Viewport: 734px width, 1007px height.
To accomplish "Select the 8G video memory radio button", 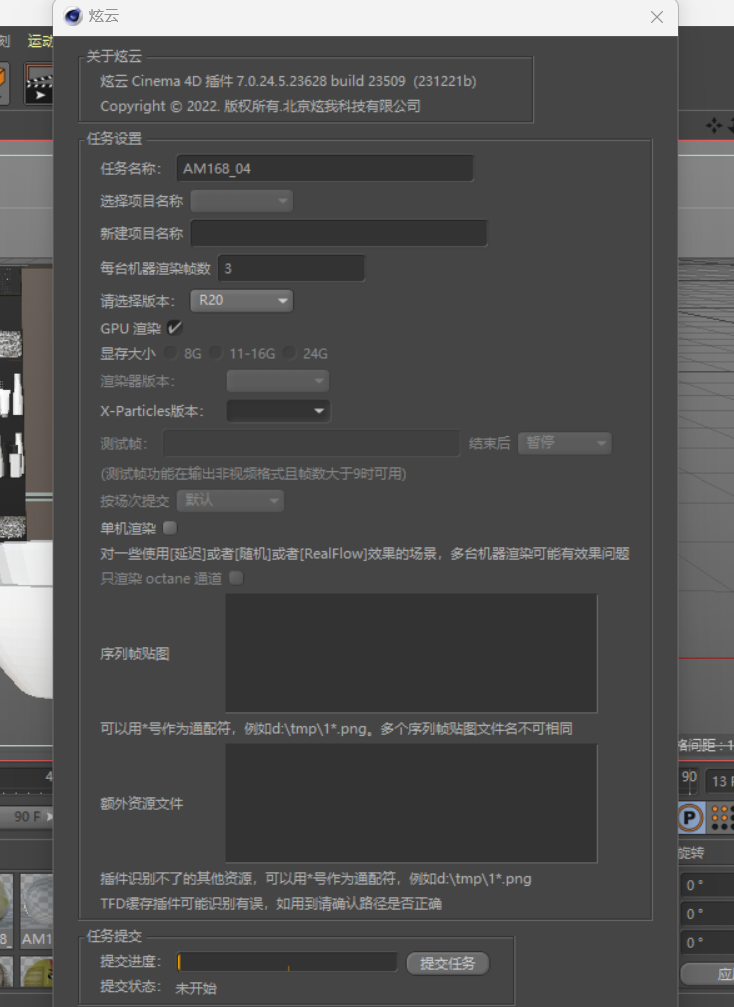I will (170, 353).
